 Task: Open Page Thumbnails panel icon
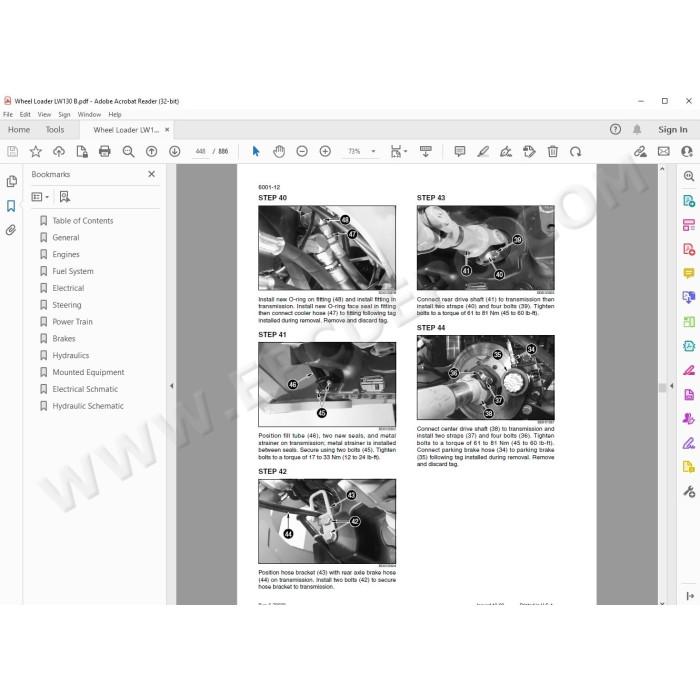click(11, 181)
